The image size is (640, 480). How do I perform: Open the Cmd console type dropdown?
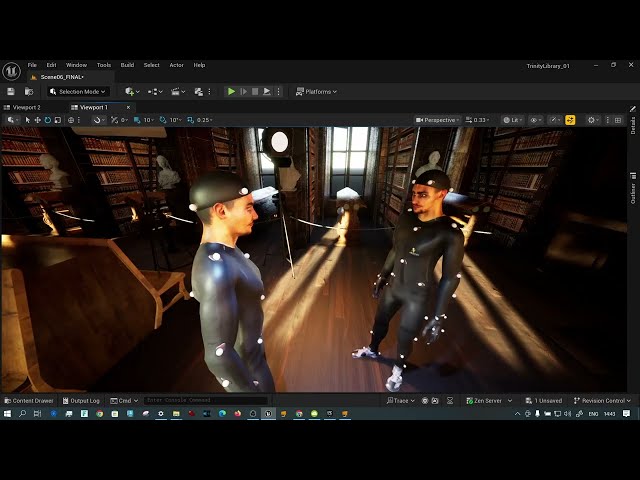tap(124, 401)
